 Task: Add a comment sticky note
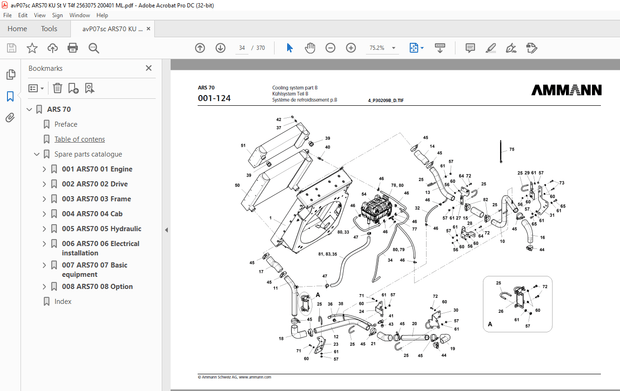(470, 48)
